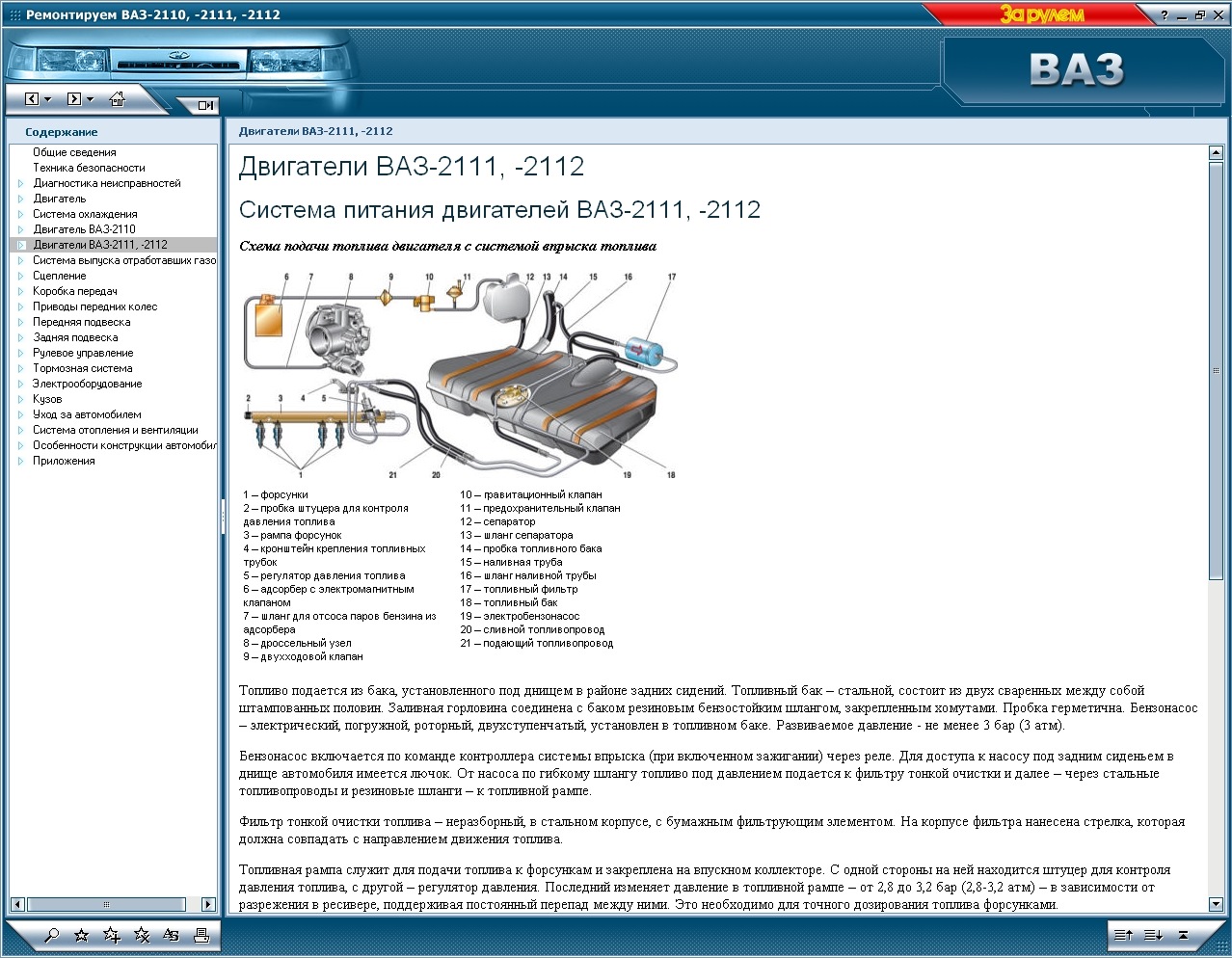Click the list-with-down-arrow icon at bottom right

pos(1153,935)
